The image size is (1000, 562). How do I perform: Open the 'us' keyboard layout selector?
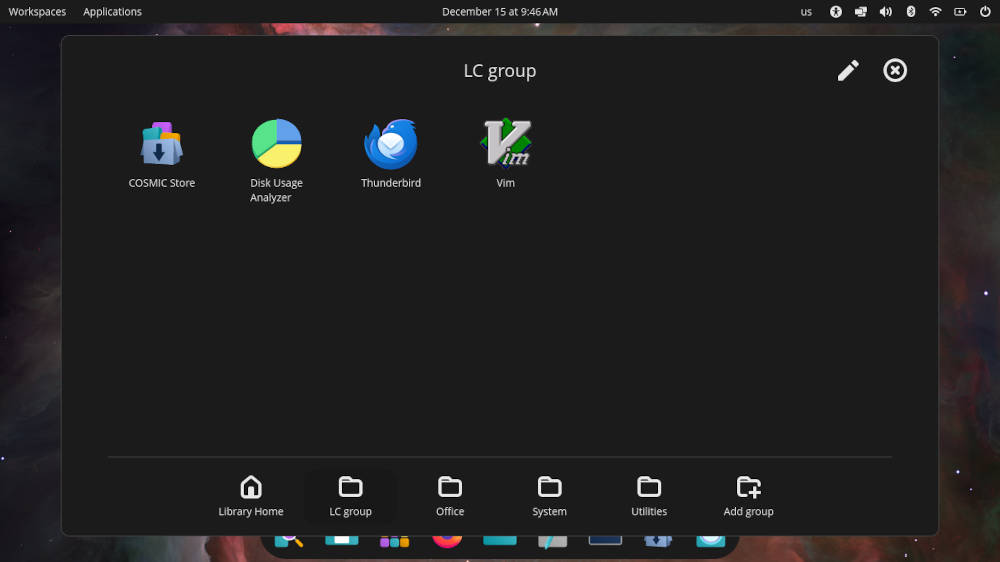pos(806,12)
